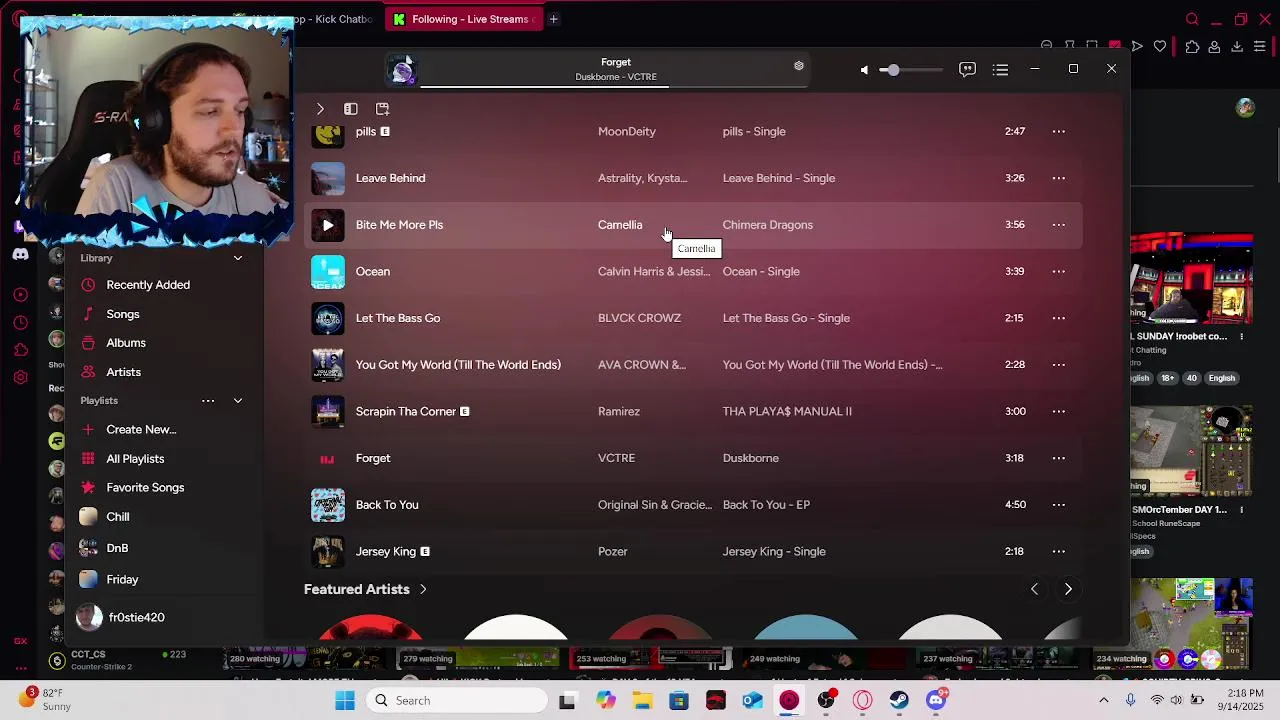Click the calendar add icon in toolbar
The width and height of the screenshot is (1280, 720).
382,109
